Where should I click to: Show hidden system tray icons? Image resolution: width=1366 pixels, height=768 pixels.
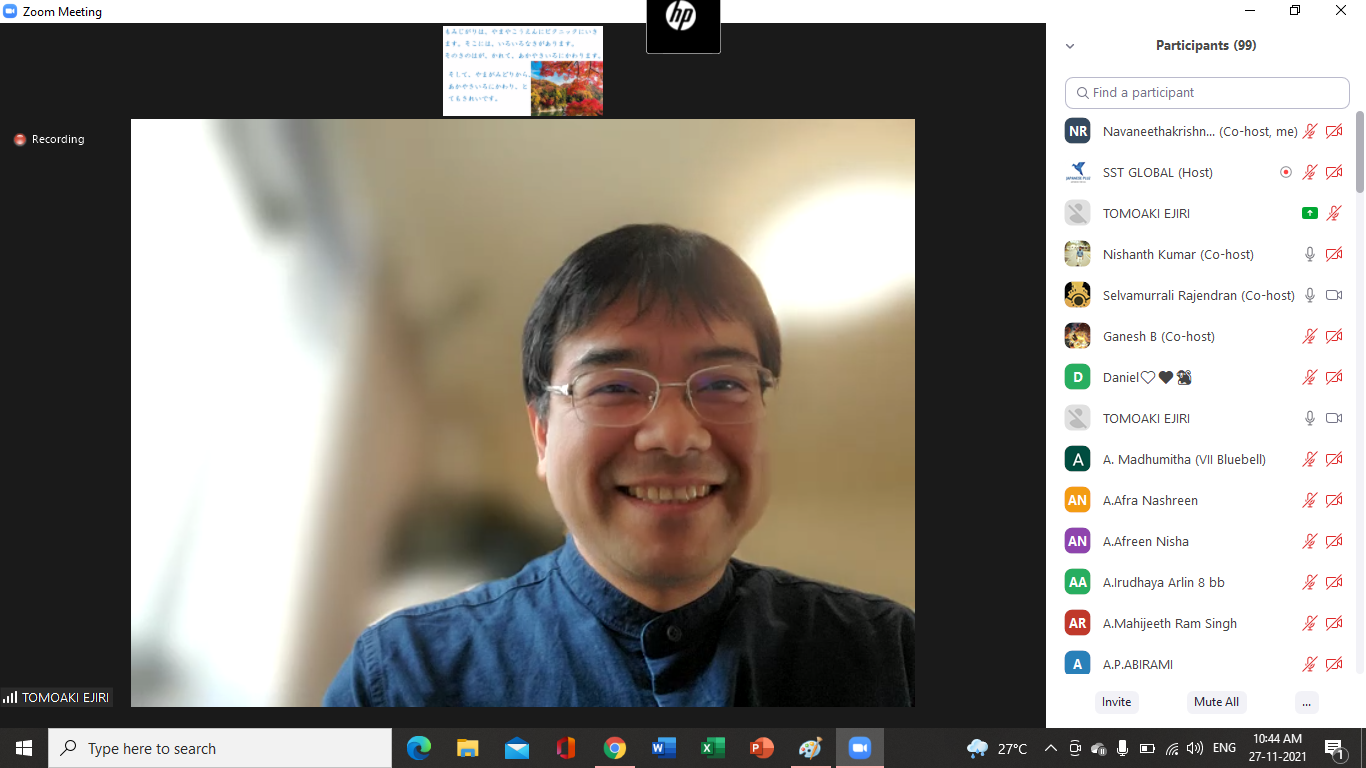tap(1050, 748)
